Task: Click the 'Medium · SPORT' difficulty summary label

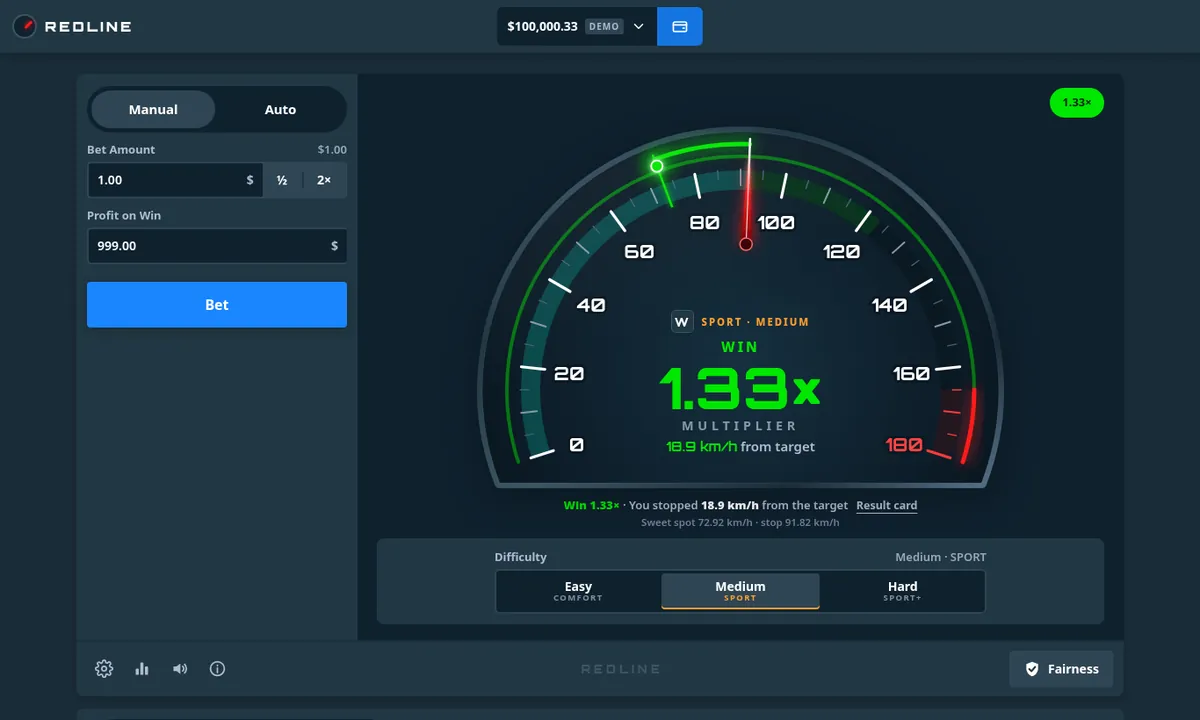Action: [940, 557]
